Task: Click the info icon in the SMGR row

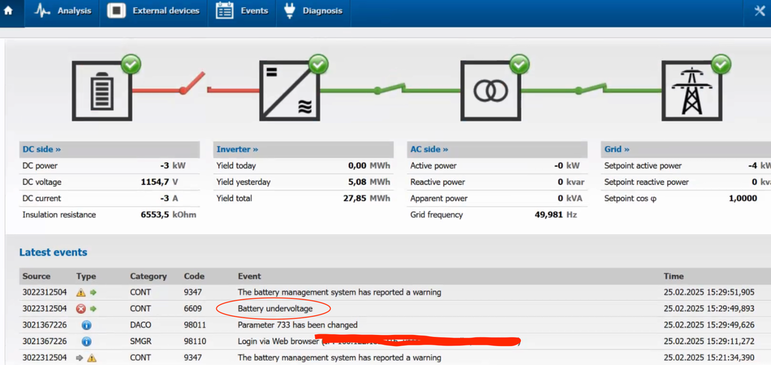Action: (86, 341)
